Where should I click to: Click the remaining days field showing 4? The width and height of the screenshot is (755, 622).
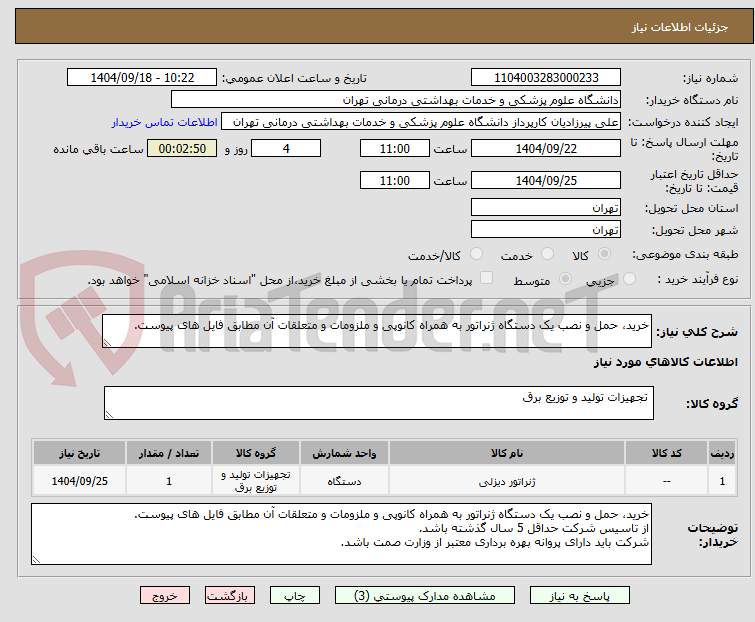pyautogui.click(x=286, y=148)
